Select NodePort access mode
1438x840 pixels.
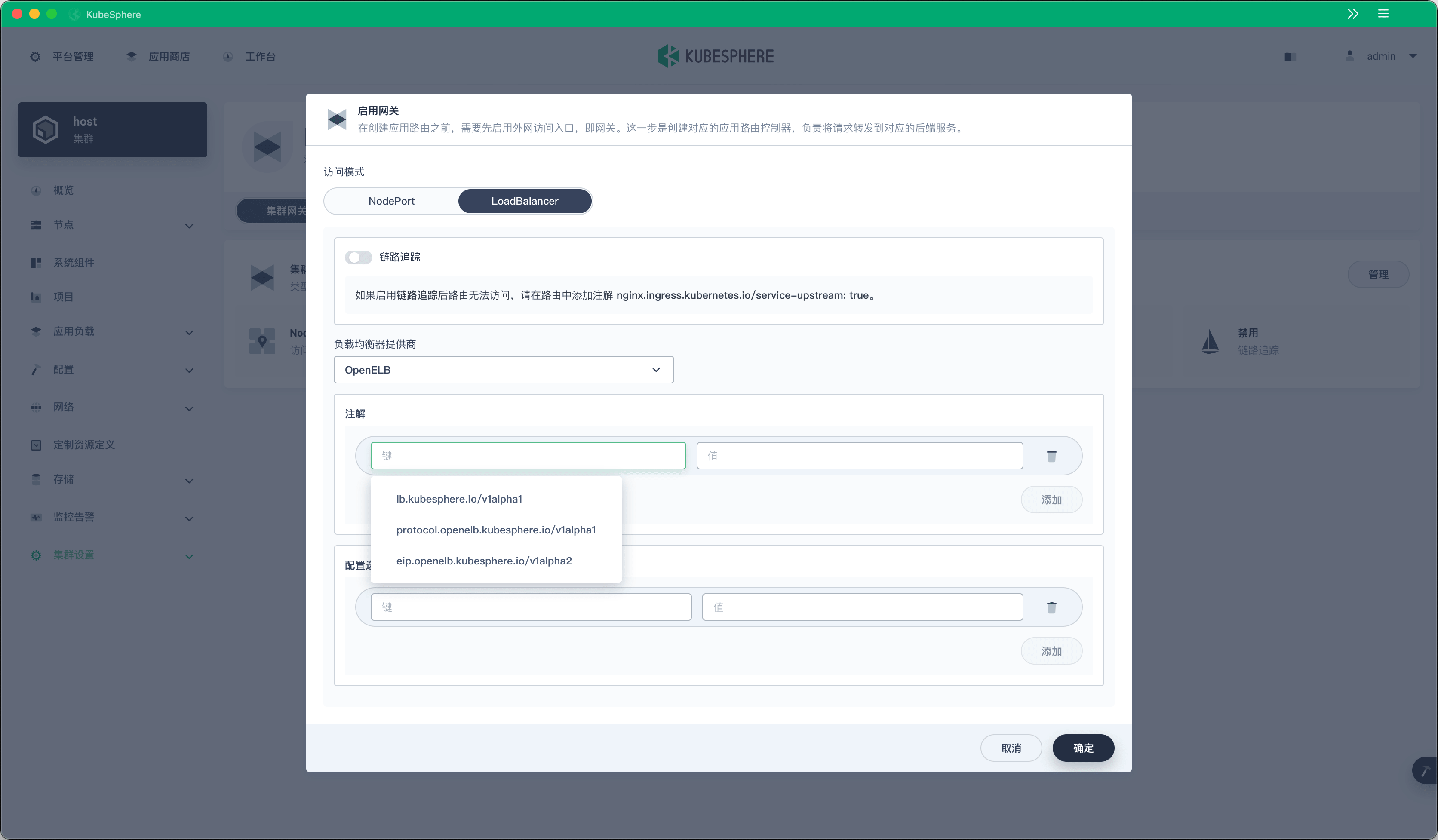pyautogui.click(x=391, y=201)
